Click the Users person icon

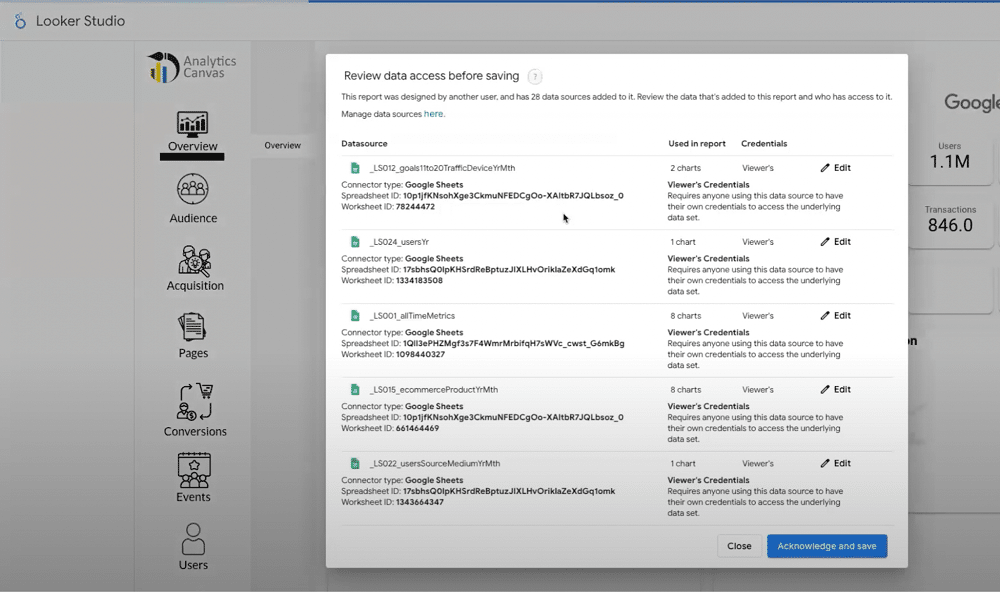193,538
